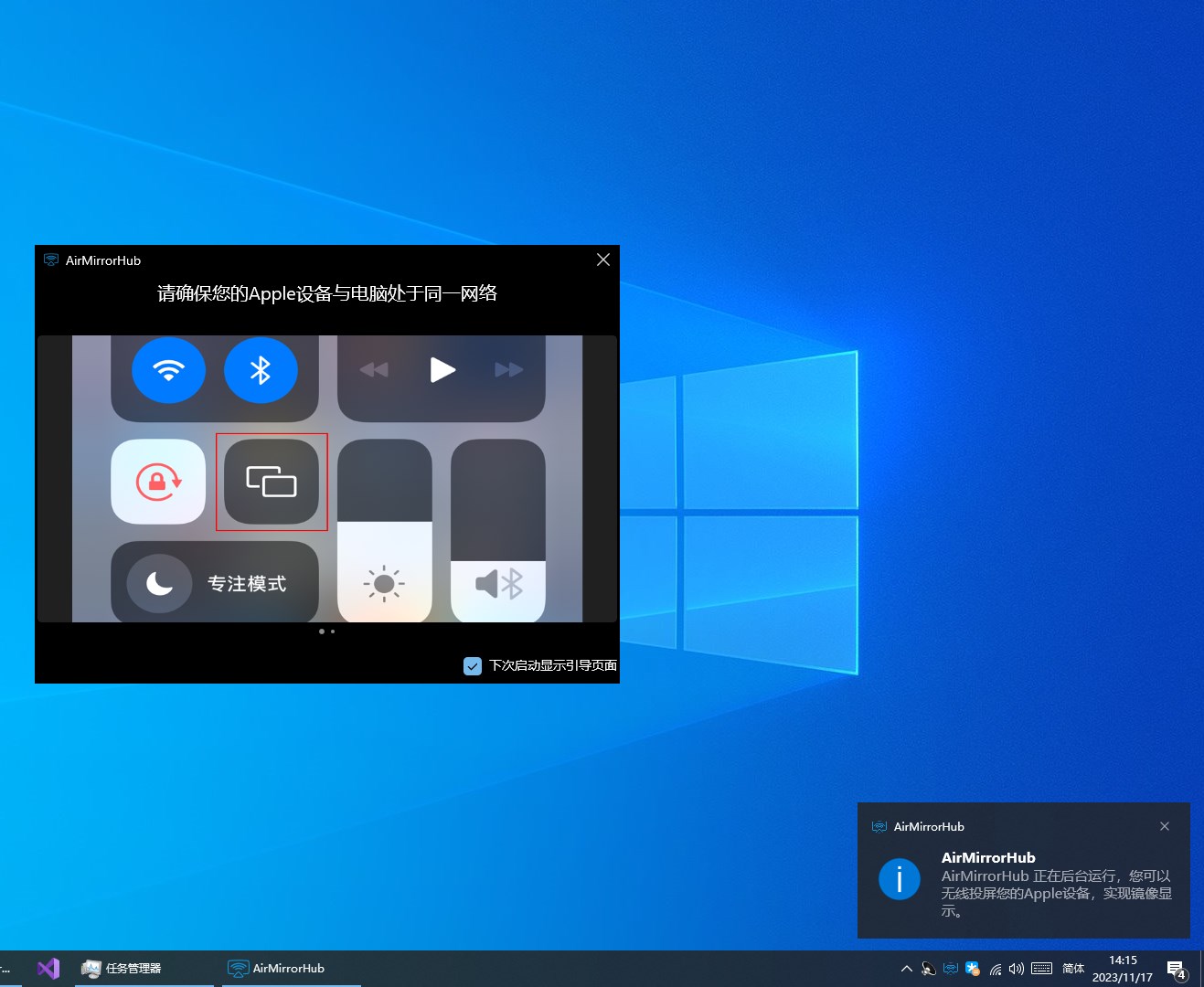
Task: Click the AirMirrorHub logo in the window title bar
Action: pyautogui.click(x=51, y=260)
